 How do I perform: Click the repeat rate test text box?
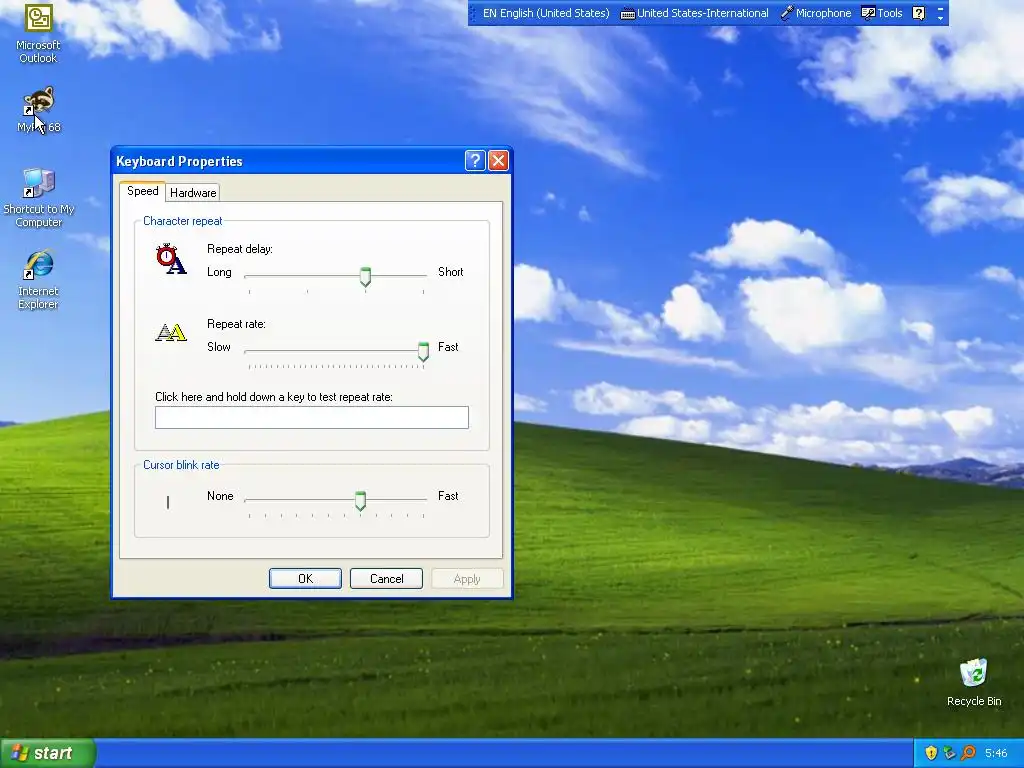pyautogui.click(x=312, y=417)
